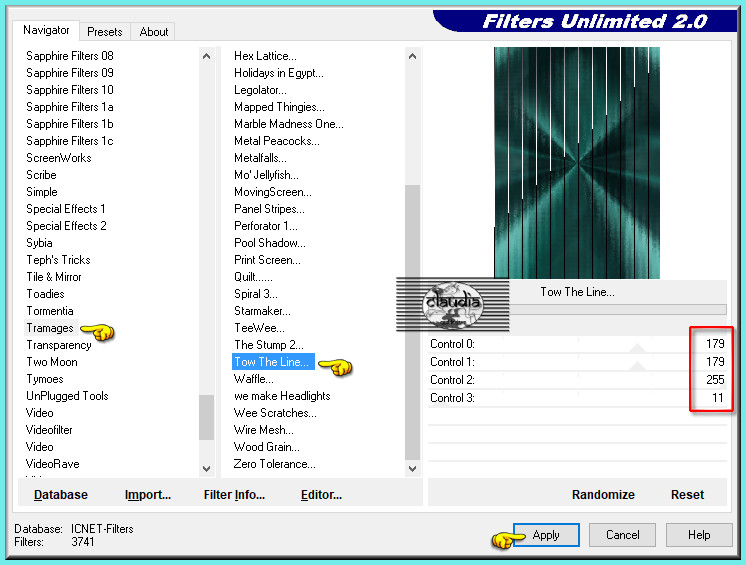Pick Teph's Tricks category

point(59,260)
